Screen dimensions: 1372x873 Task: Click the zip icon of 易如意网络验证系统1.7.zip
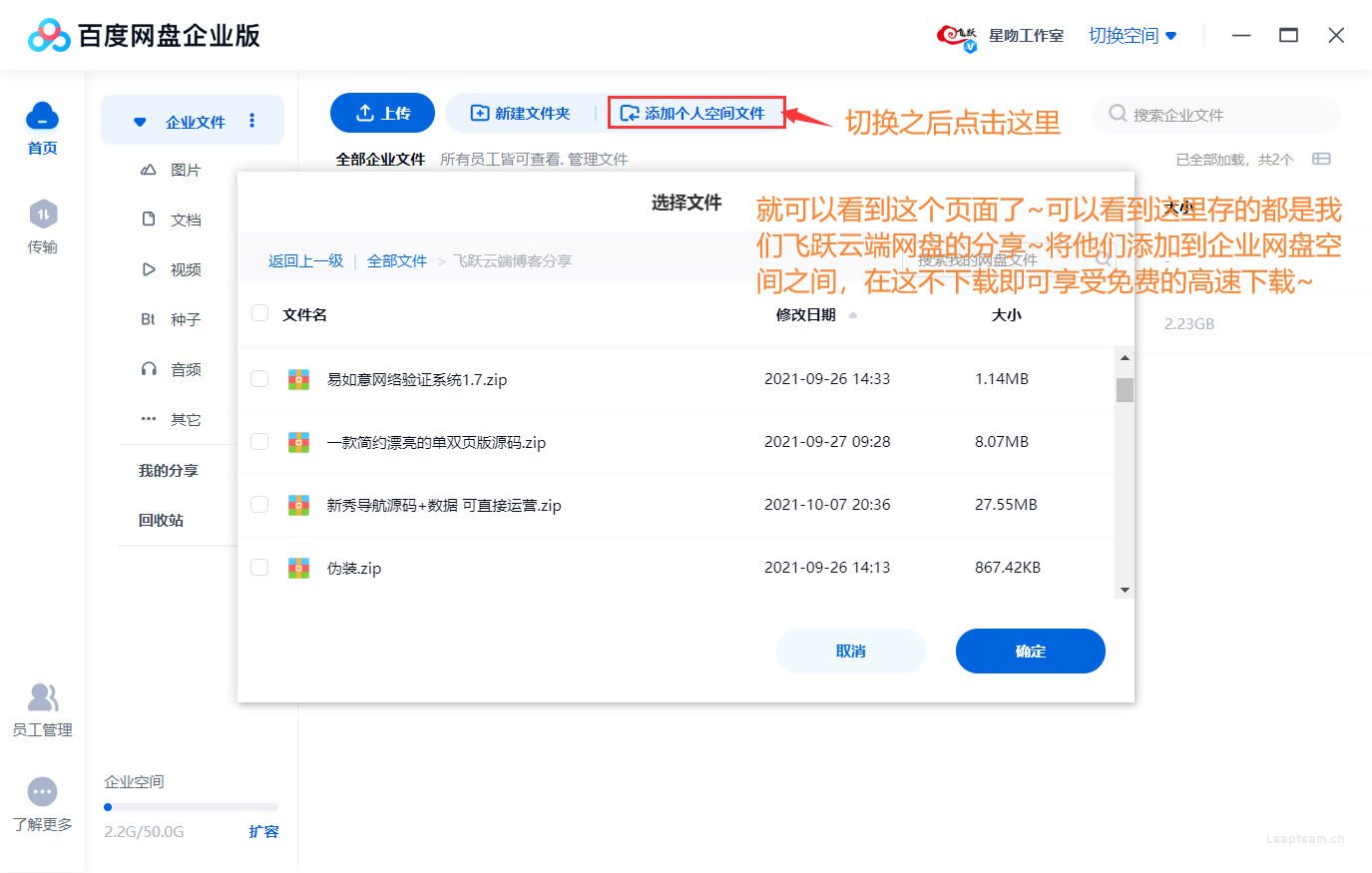pyautogui.click(x=298, y=379)
